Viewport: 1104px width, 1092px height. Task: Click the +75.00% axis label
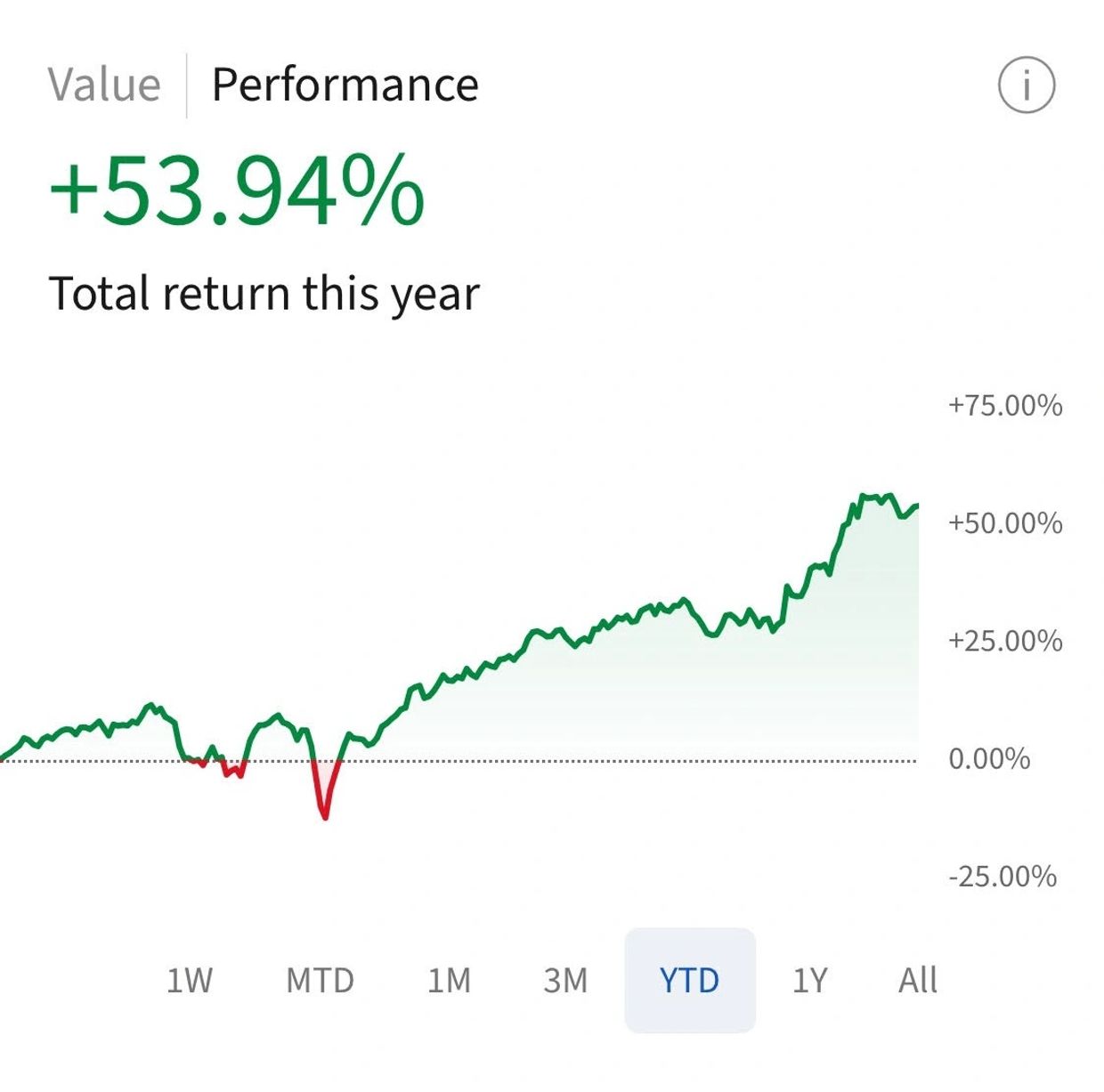[x=1005, y=406]
